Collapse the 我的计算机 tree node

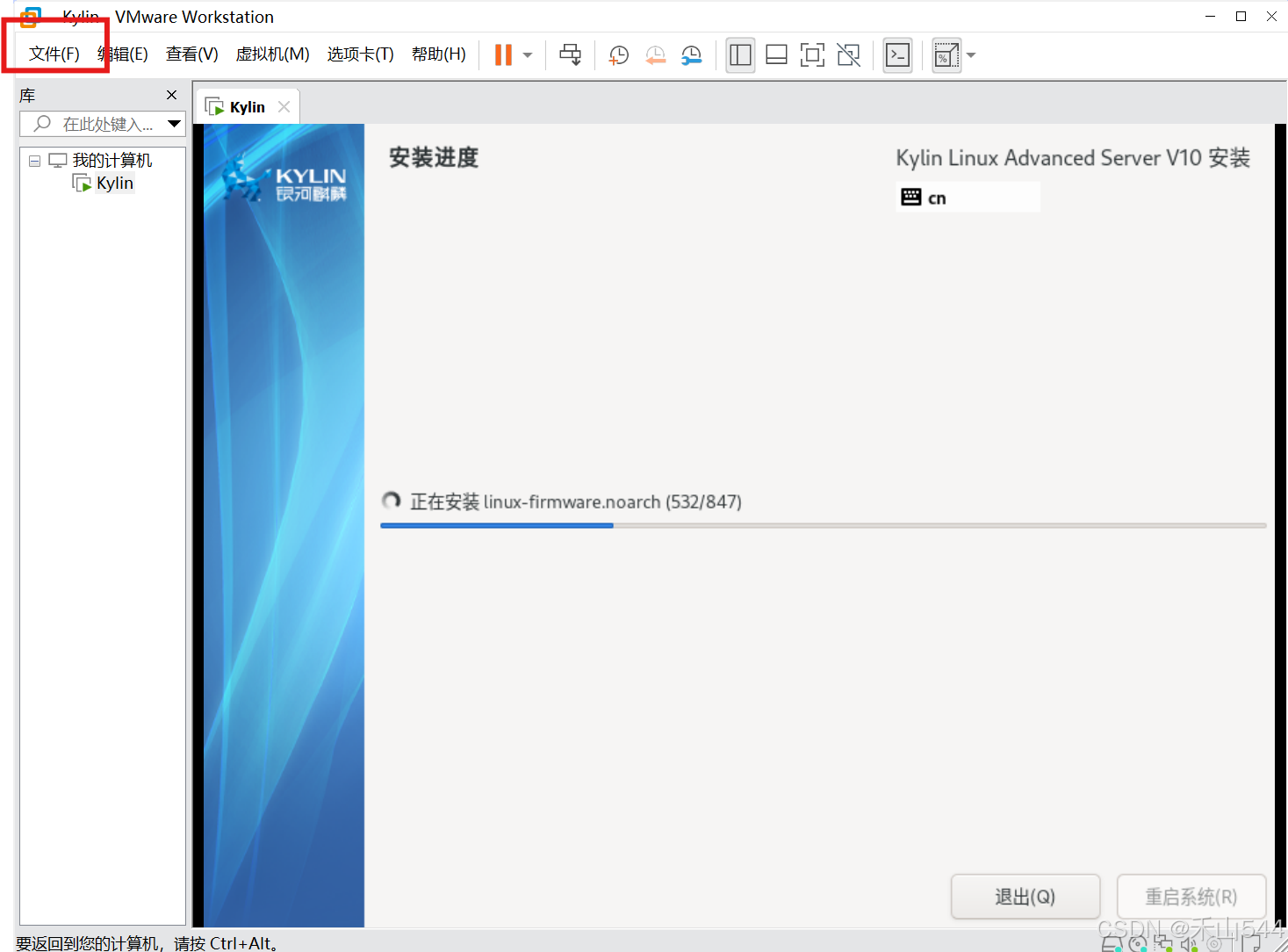point(34,161)
